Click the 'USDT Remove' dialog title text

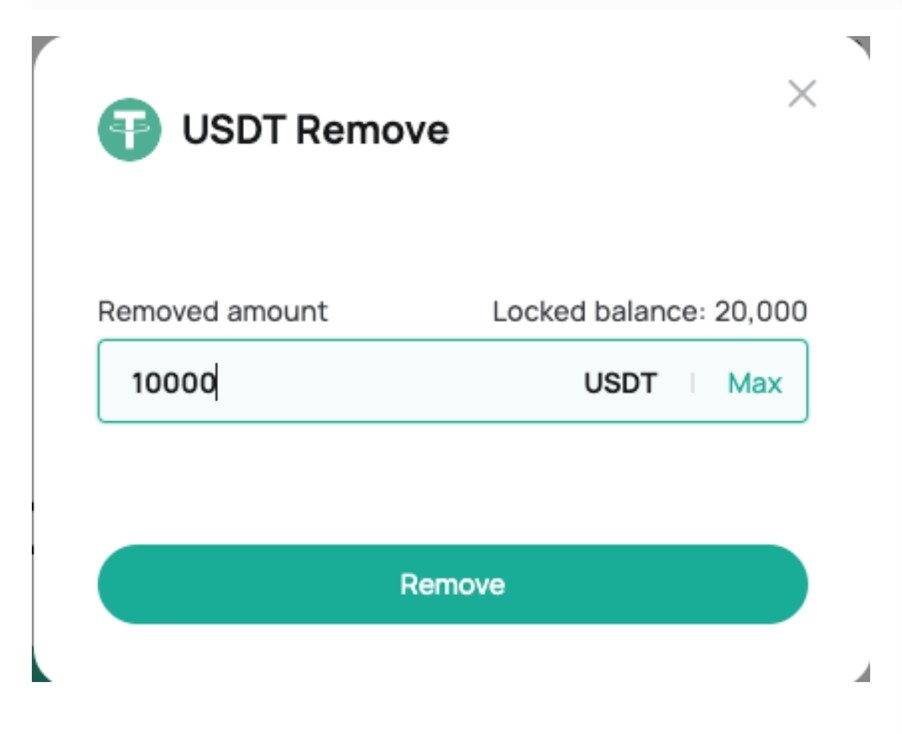pyautogui.click(x=315, y=129)
